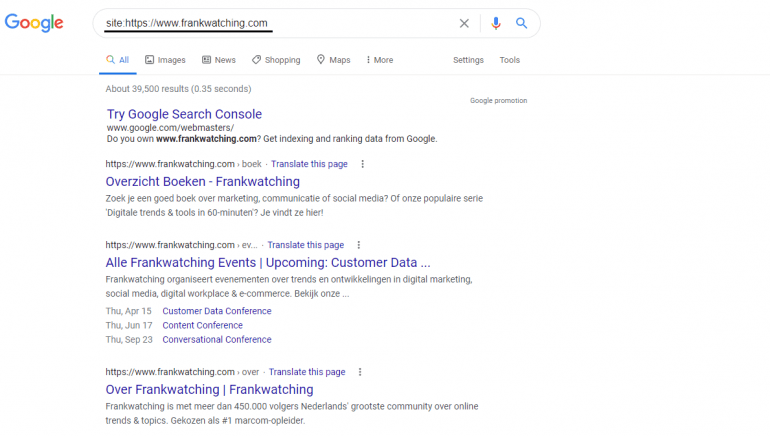Image resolution: width=770 pixels, height=436 pixels.
Task: Translate the Frankwatching boek page
Action: 309,164
